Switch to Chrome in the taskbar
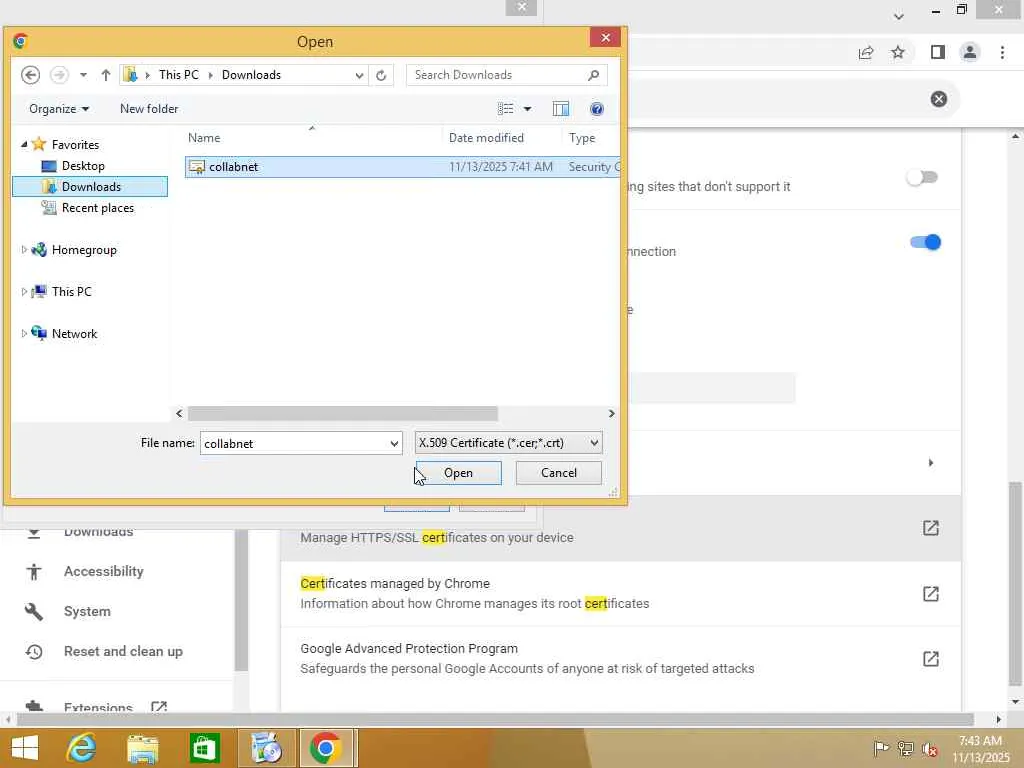This screenshot has width=1024, height=768. coord(326,748)
